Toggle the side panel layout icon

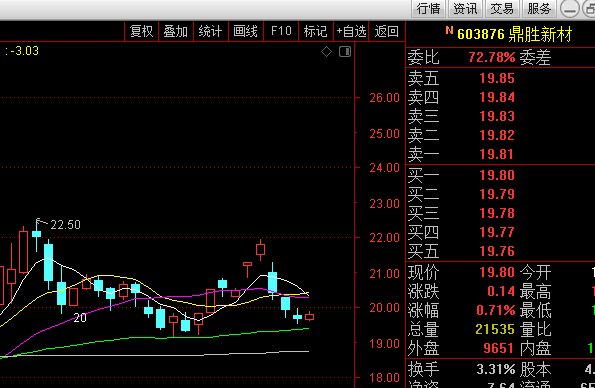[345, 52]
